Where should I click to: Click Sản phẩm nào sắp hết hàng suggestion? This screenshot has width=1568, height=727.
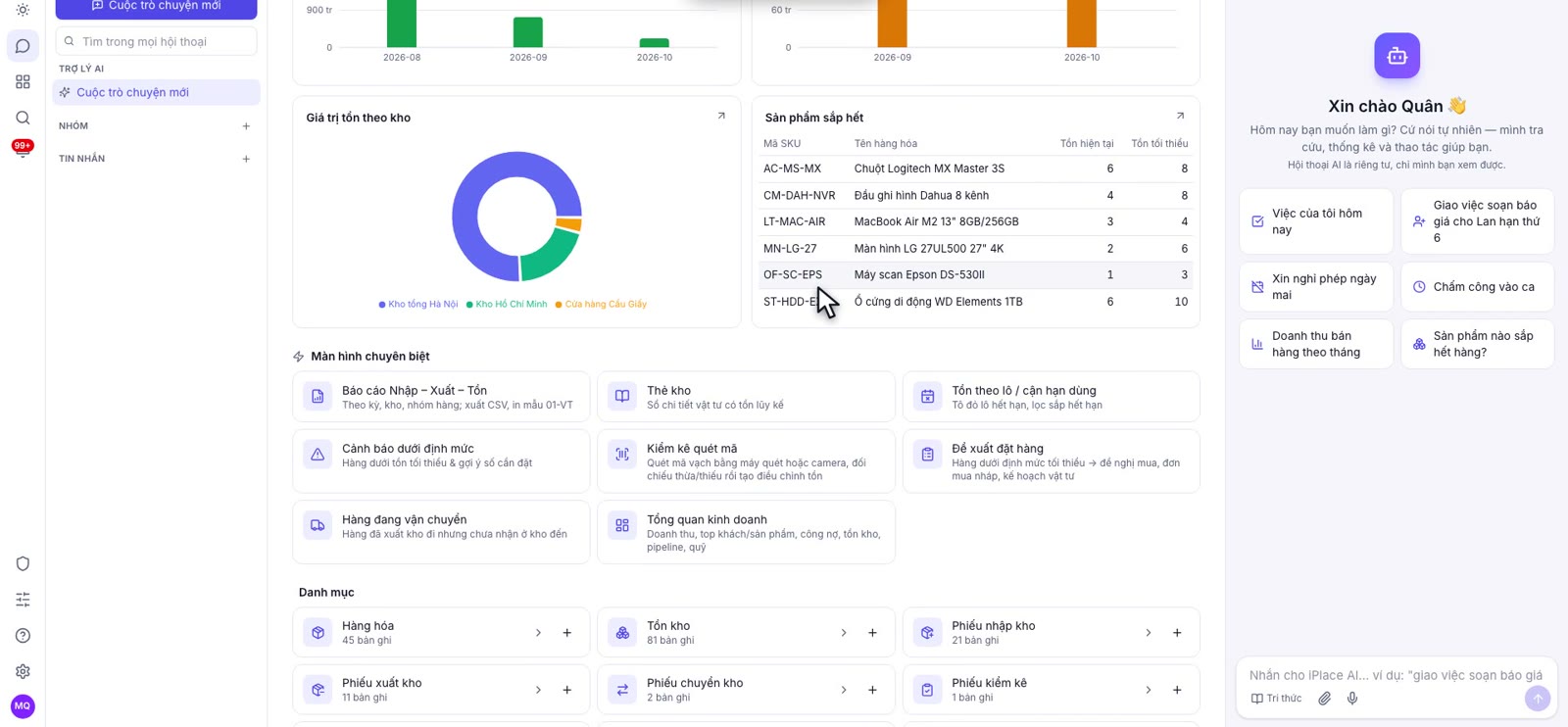pos(1478,344)
